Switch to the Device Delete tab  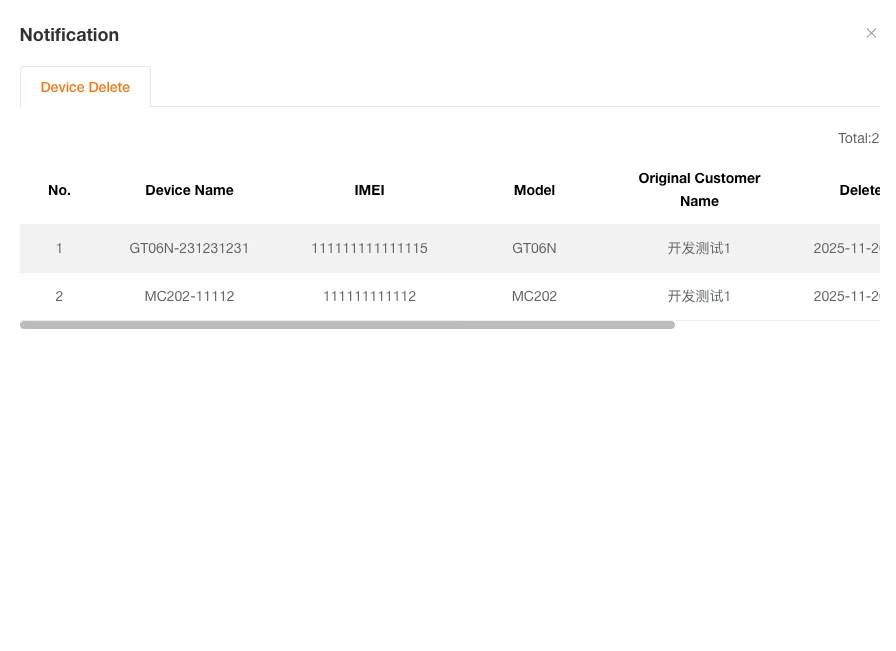[x=85, y=87]
